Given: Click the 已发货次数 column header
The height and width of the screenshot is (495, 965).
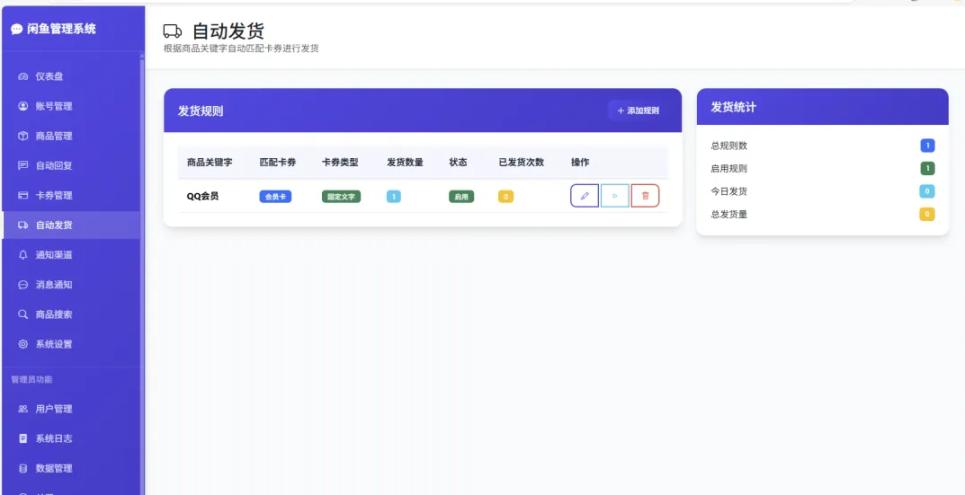Looking at the screenshot, I should pyautogui.click(x=521, y=162).
